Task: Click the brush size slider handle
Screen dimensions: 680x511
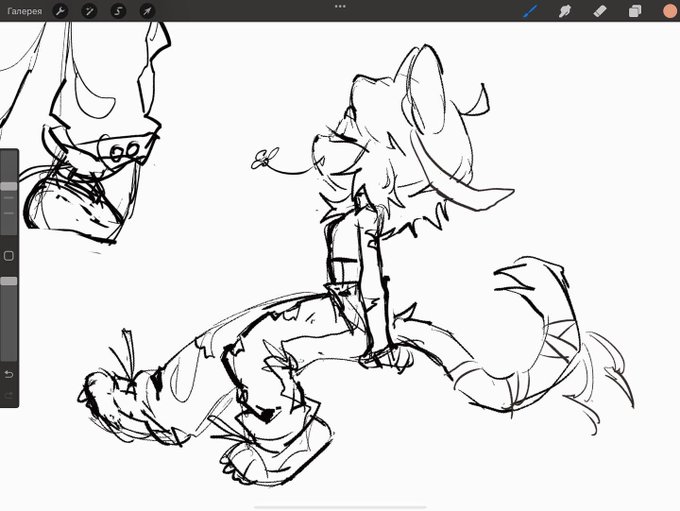Action: [x=9, y=186]
